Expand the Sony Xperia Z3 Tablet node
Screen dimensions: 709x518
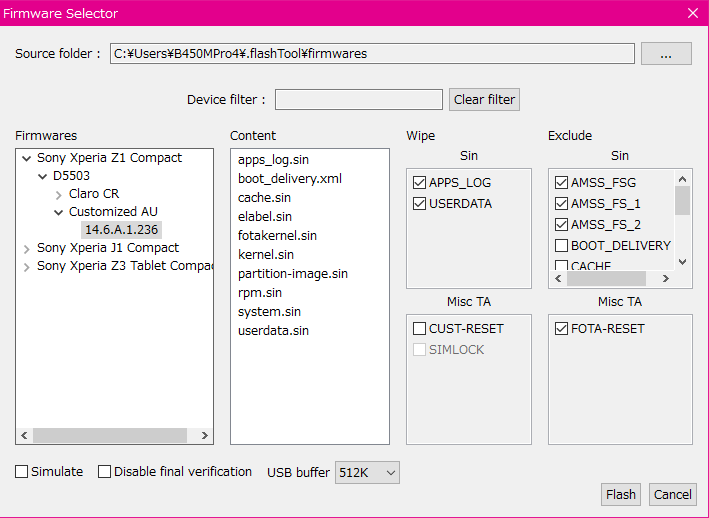click(x=27, y=267)
